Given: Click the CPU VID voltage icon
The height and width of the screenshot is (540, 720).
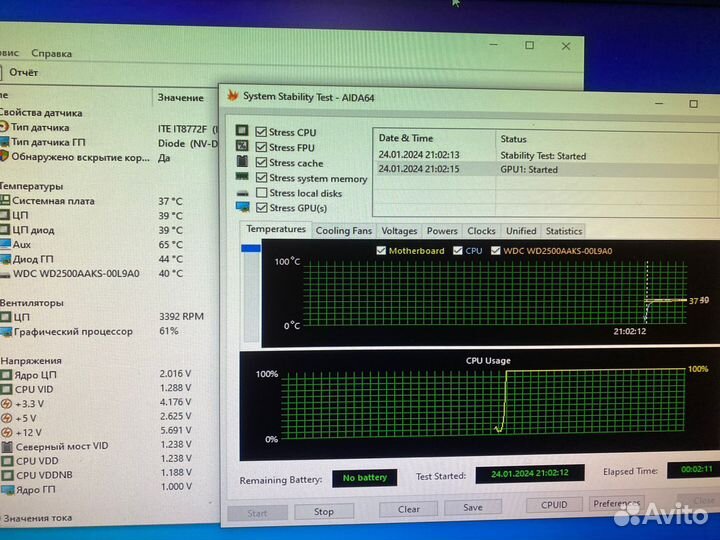Looking at the screenshot, I should click(x=6, y=389).
